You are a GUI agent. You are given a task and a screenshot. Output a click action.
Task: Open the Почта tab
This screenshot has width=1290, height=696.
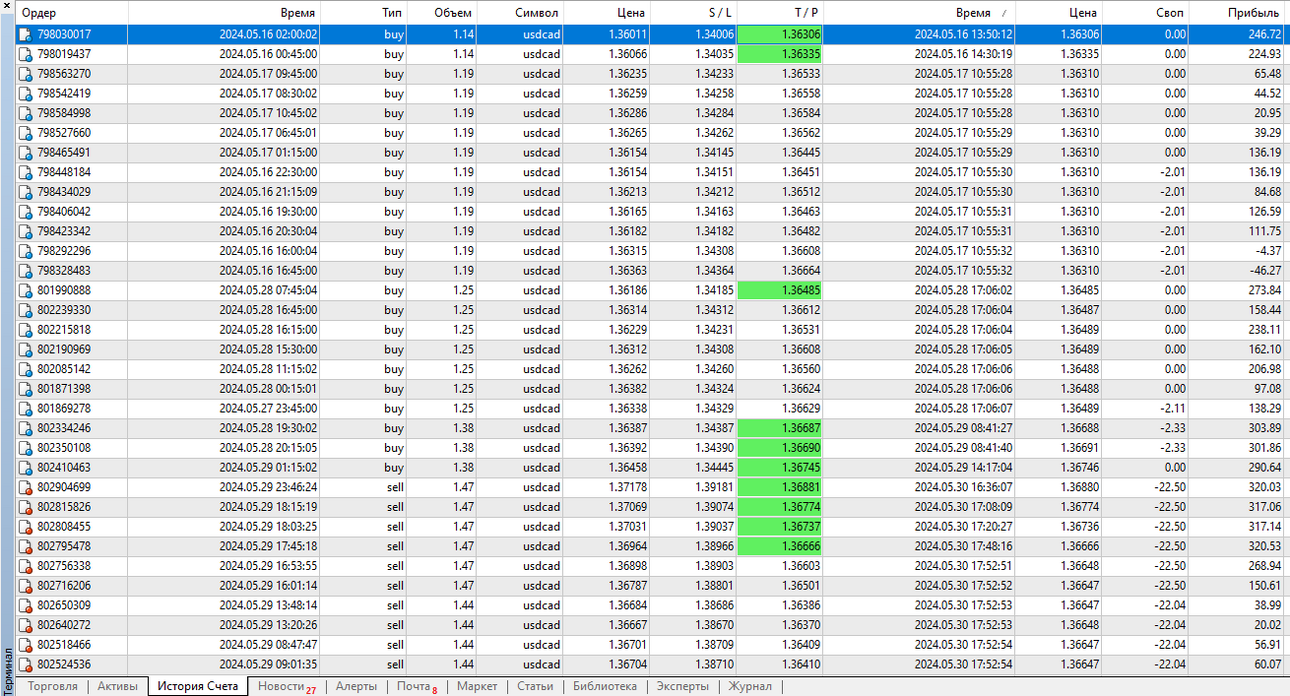[416, 686]
